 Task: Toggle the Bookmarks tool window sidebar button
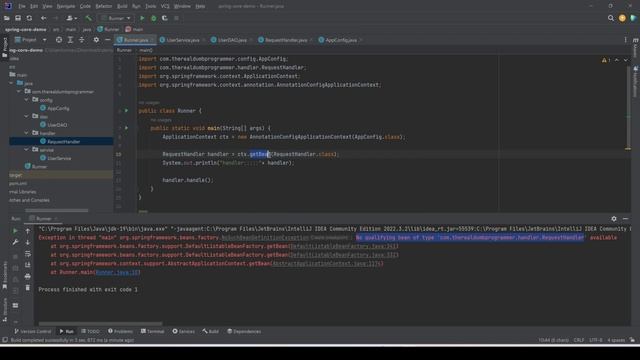point(4,276)
